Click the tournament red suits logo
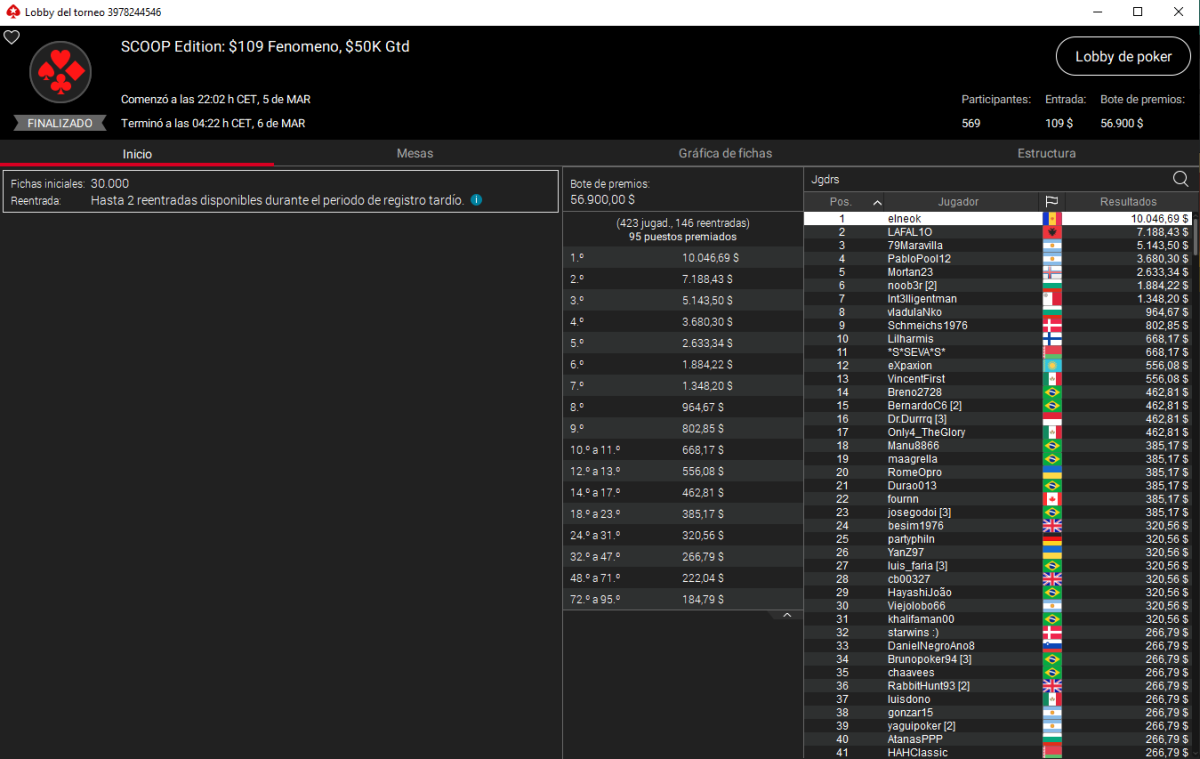Screen dimensions: 1200x759 (x=60, y=72)
